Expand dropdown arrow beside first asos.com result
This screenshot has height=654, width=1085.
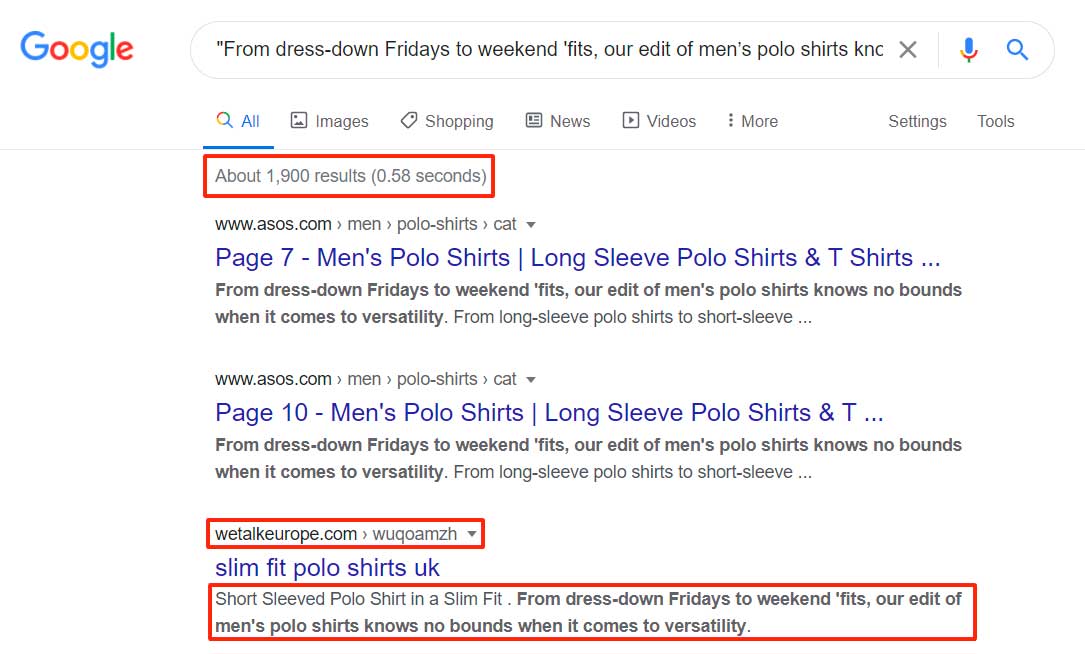point(531,225)
